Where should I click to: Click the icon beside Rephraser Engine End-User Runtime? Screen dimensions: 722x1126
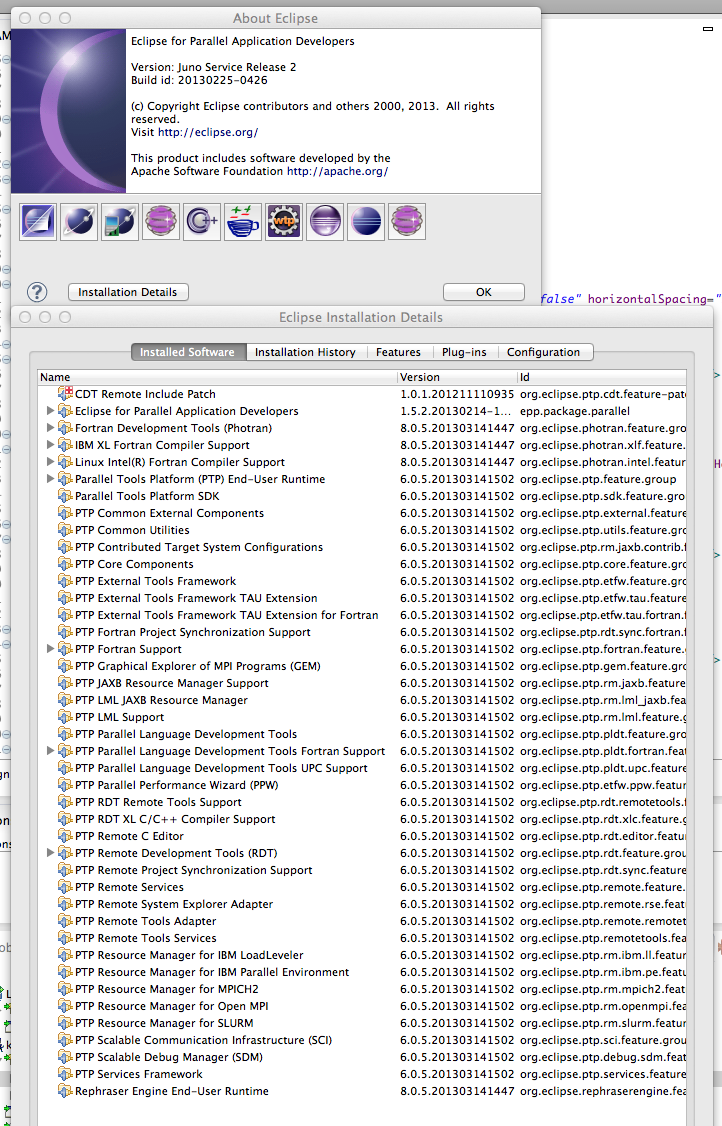click(66, 1091)
